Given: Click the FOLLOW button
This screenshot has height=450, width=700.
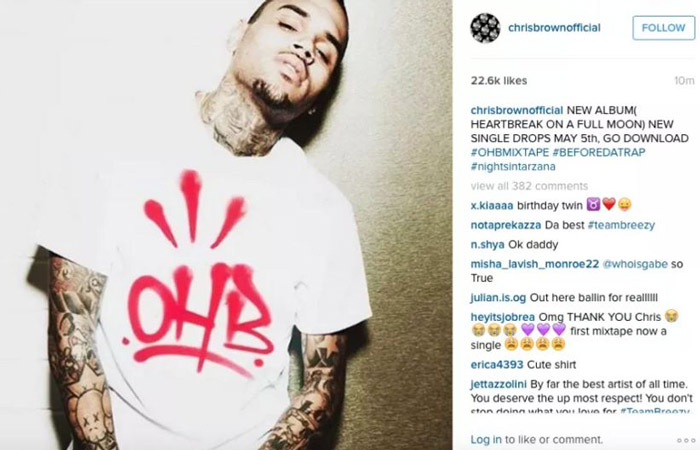Looking at the screenshot, I should pos(663,28).
